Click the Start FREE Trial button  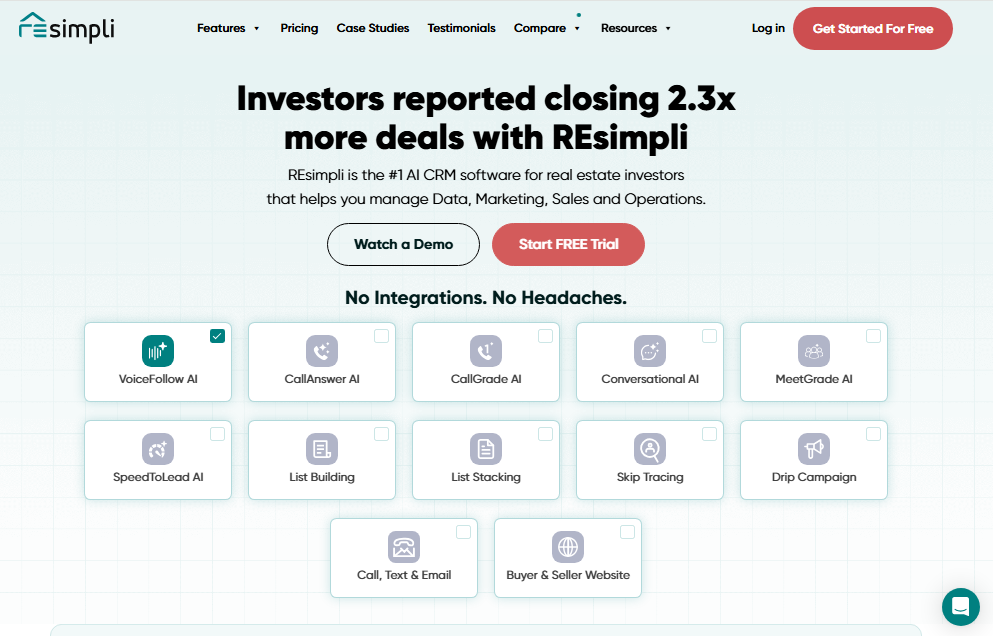(x=568, y=244)
